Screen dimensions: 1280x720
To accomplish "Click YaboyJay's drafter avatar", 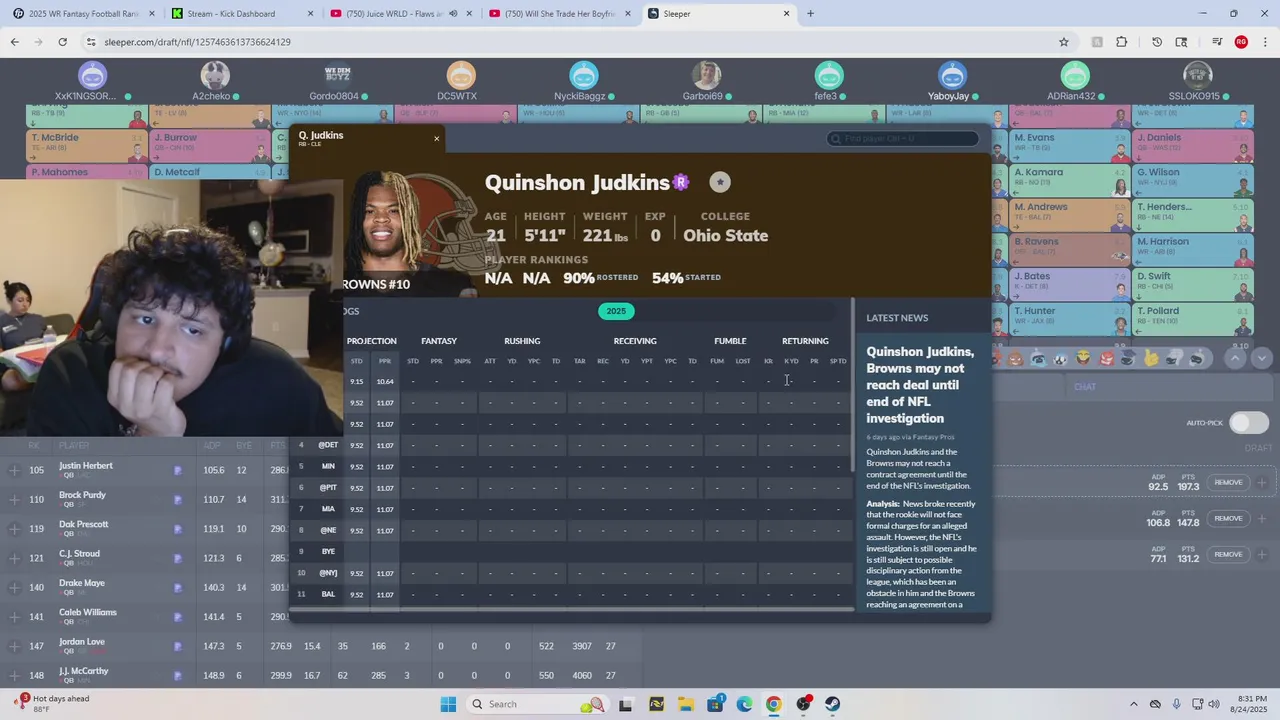I will tap(952, 75).
